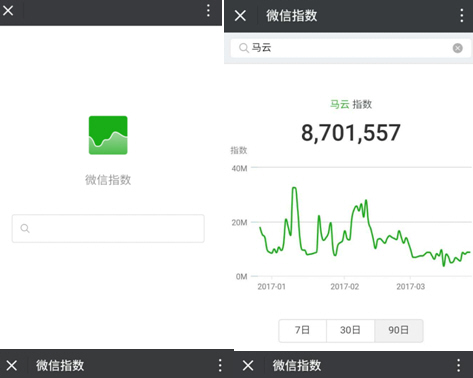473x378 pixels.
Task: Click the 马云 search field
Action: 351,48
